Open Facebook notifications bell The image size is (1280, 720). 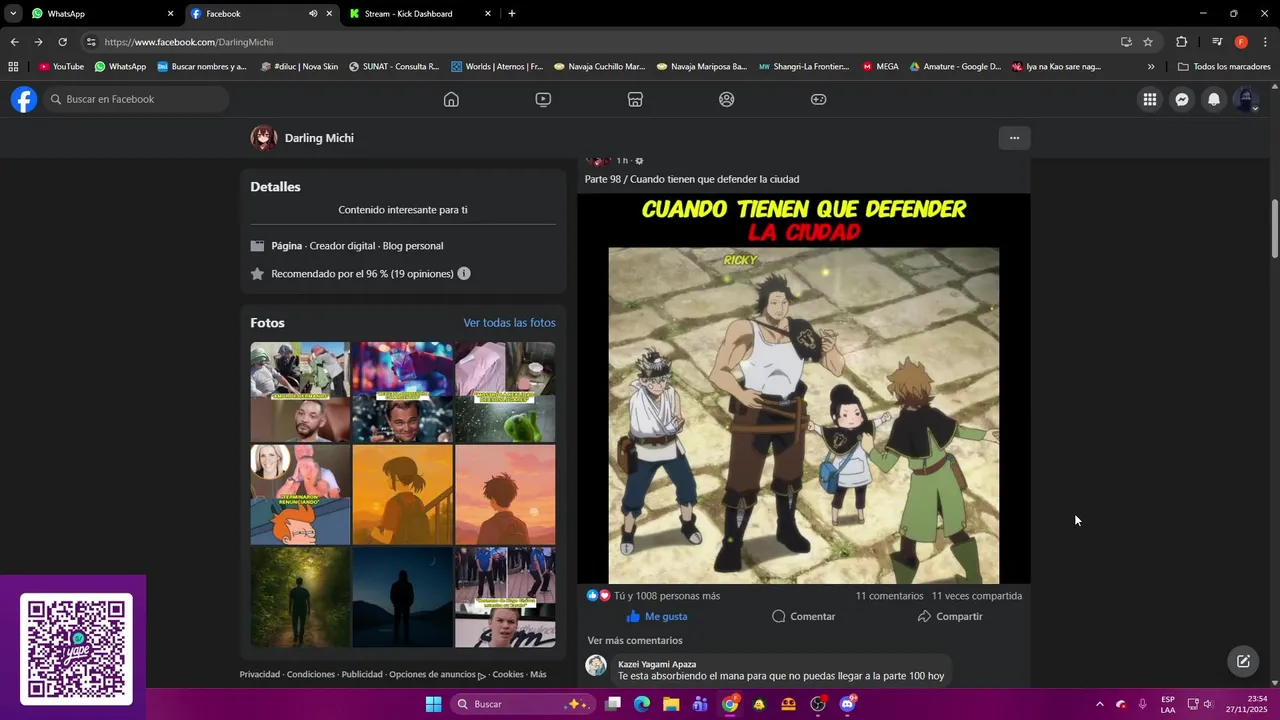(1214, 99)
